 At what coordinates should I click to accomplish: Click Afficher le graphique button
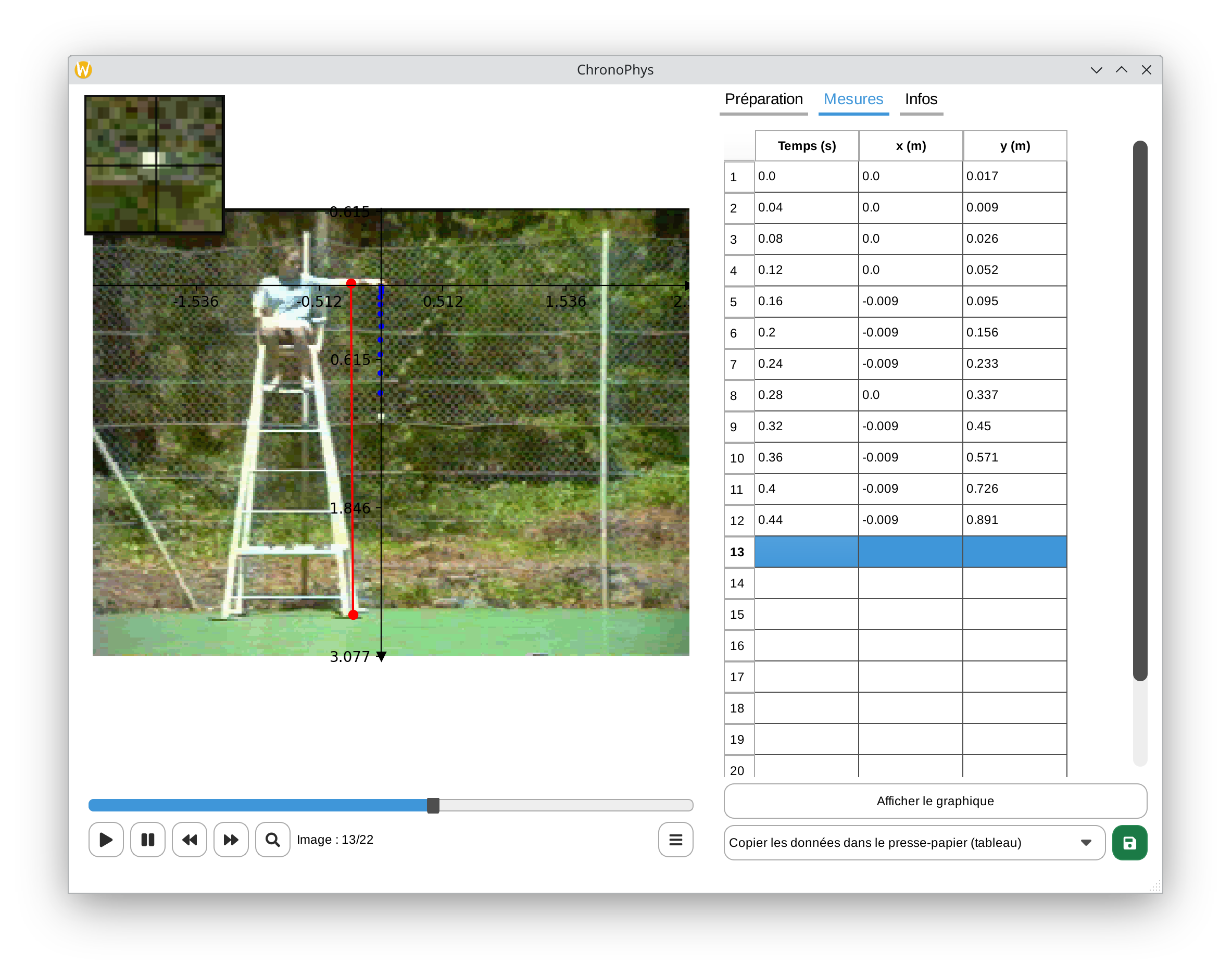pos(935,801)
